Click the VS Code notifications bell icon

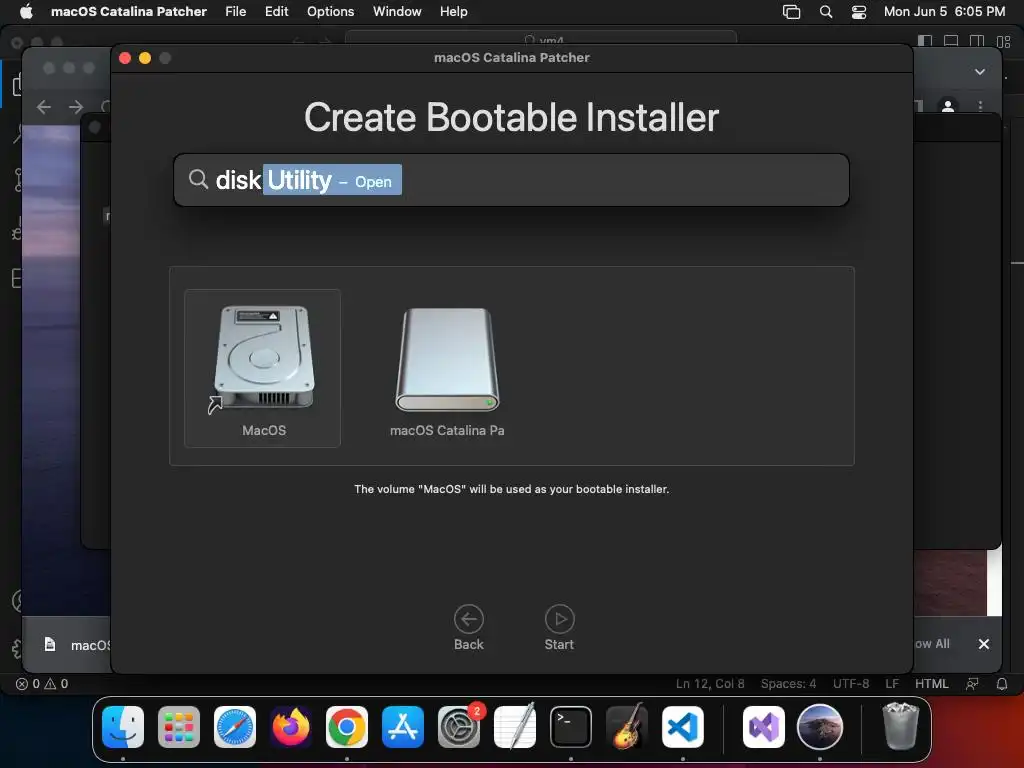(x=1002, y=684)
